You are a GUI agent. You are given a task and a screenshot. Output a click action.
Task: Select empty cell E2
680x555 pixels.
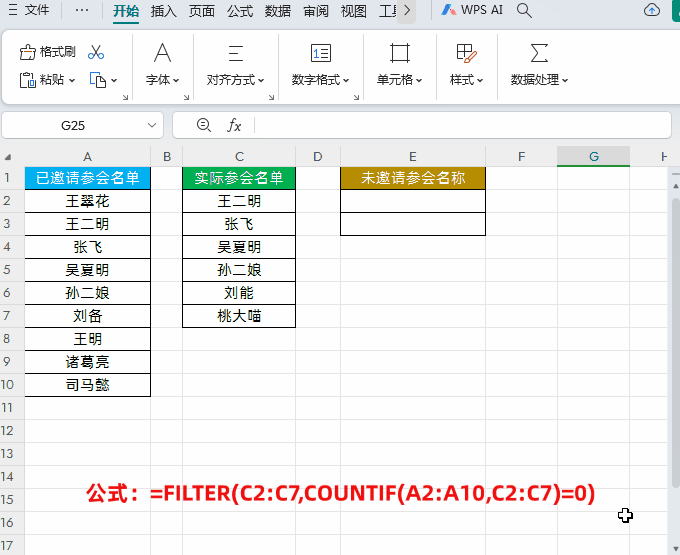pyautogui.click(x=413, y=201)
